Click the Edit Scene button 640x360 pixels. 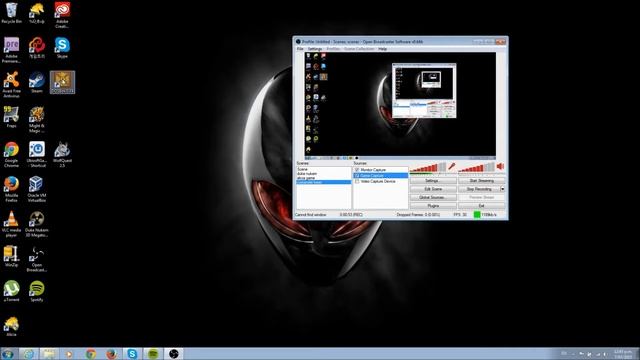point(433,189)
